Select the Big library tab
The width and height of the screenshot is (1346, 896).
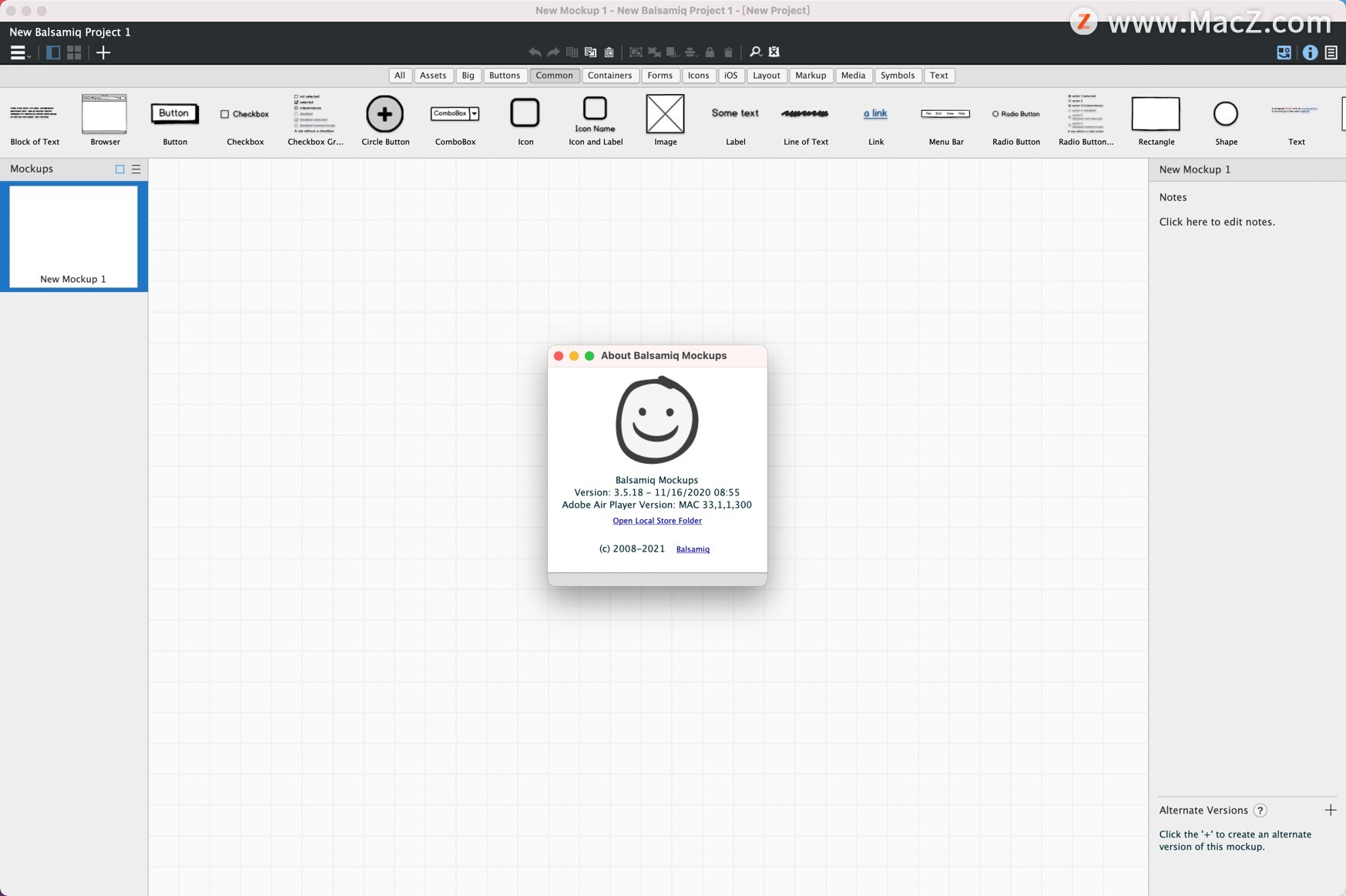pyautogui.click(x=468, y=76)
